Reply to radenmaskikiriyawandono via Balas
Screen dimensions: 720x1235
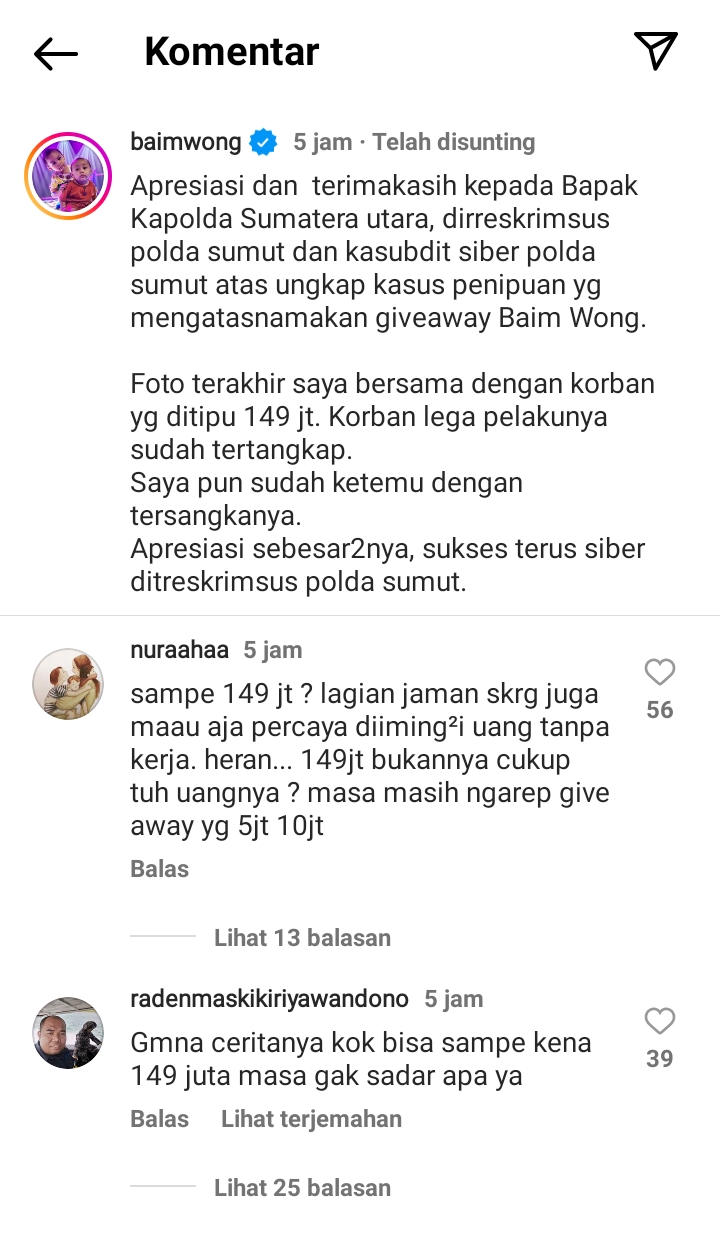tap(160, 1119)
